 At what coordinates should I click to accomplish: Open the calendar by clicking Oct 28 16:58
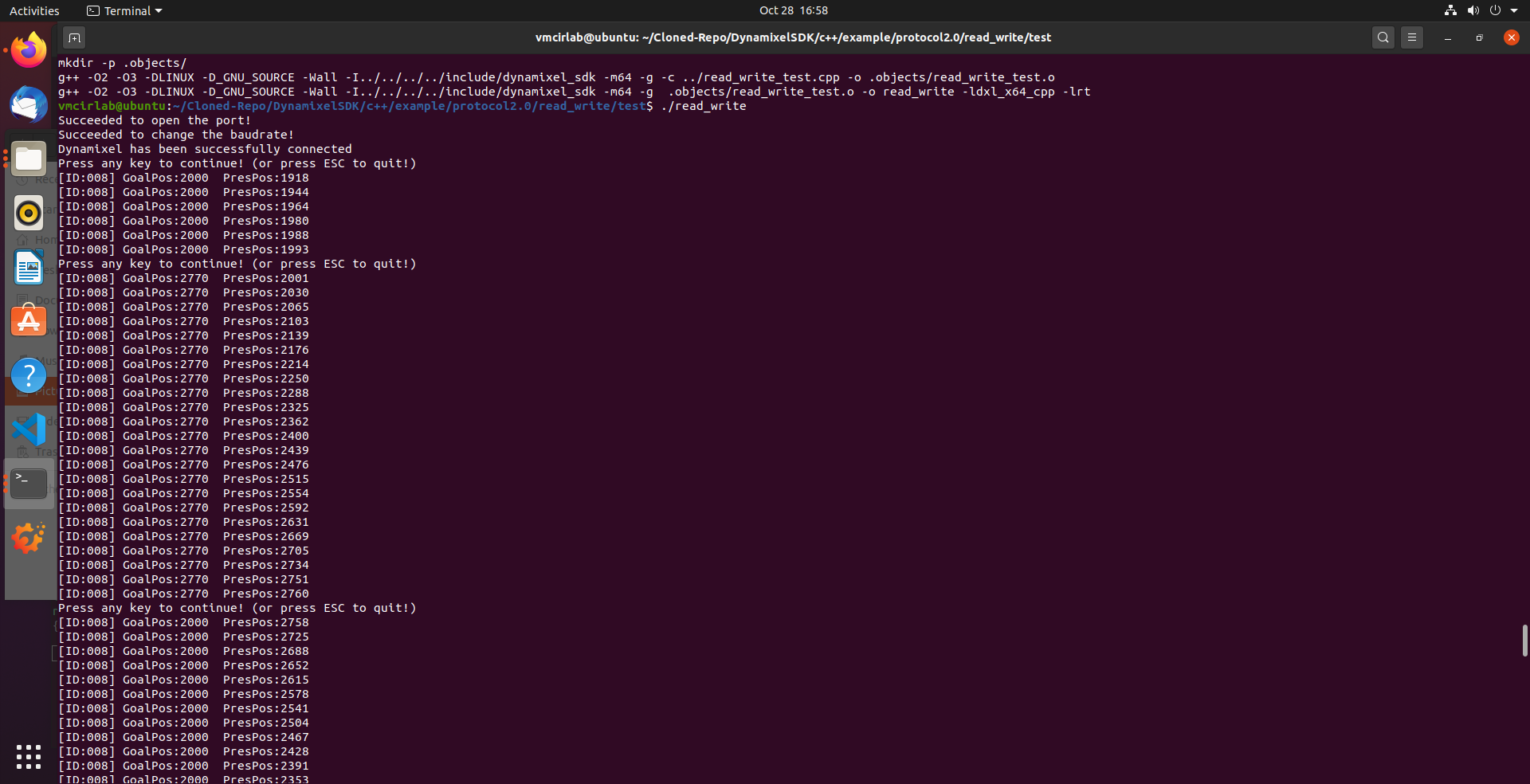point(793,10)
